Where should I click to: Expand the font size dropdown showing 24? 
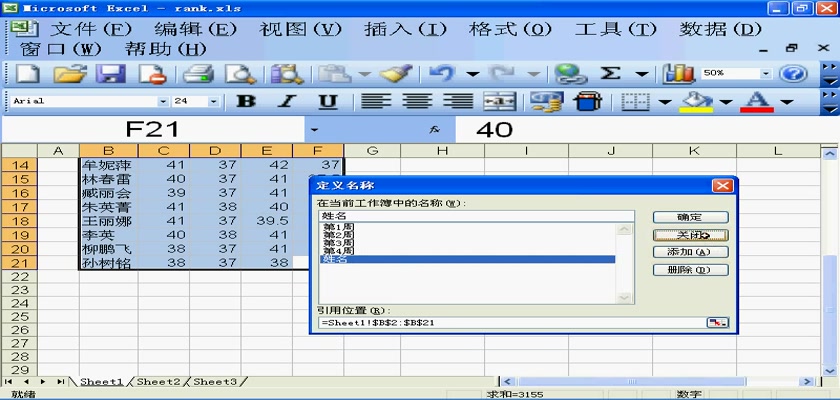217,101
